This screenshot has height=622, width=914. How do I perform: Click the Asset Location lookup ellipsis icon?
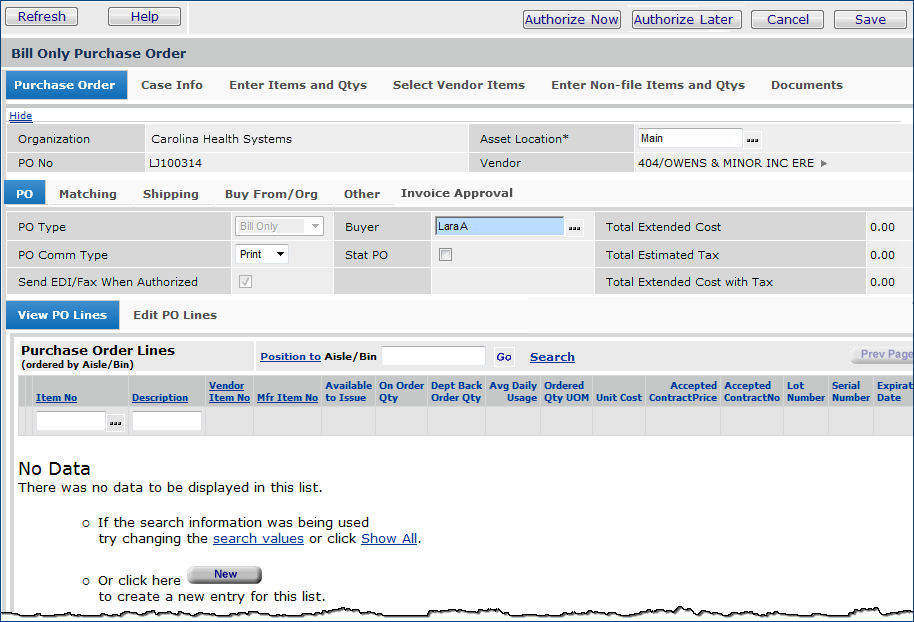coord(753,139)
